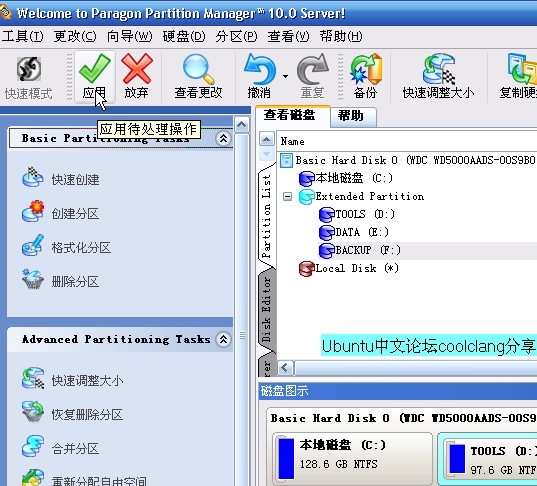Click the horizontal scrollbar left arrow

(285, 368)
